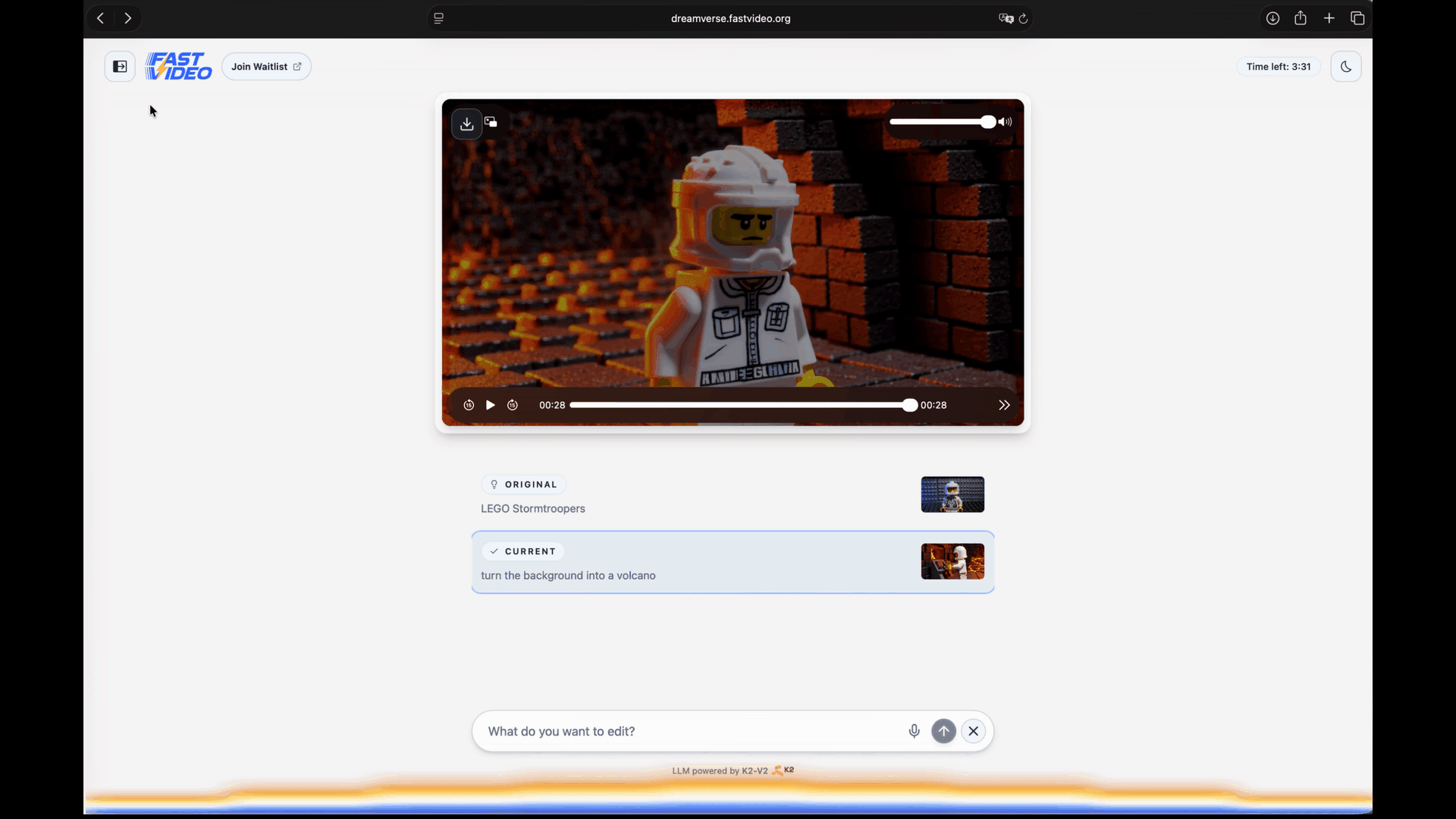Screen dimensions: 1456x819
Task: Toggle the sidebar panel
Action: [120, 67]
